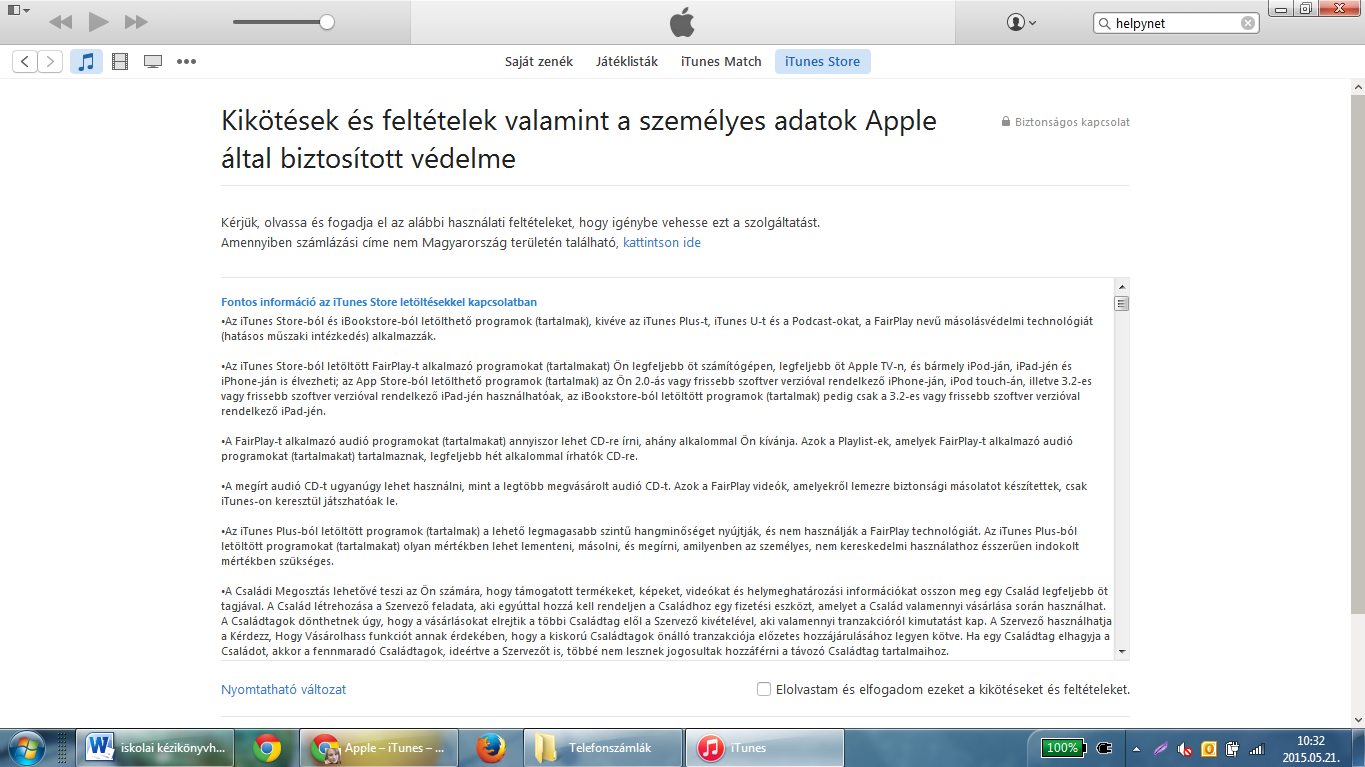Viewport: 1365px width, 767px height.
Task: Click the play button
Action: pyautogui.click(x=98, y=21)
